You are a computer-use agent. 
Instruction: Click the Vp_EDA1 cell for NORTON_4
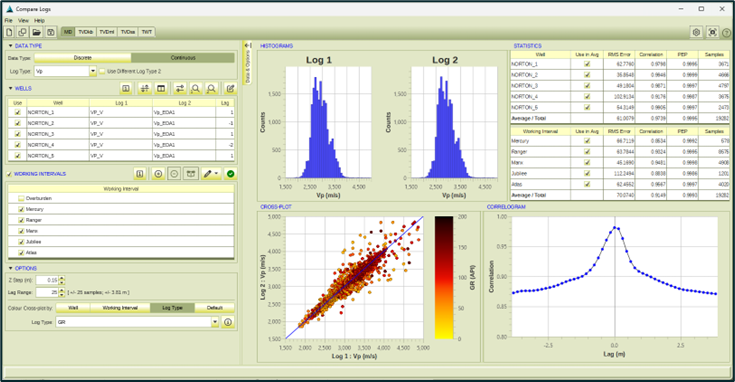tap(184, 145)
